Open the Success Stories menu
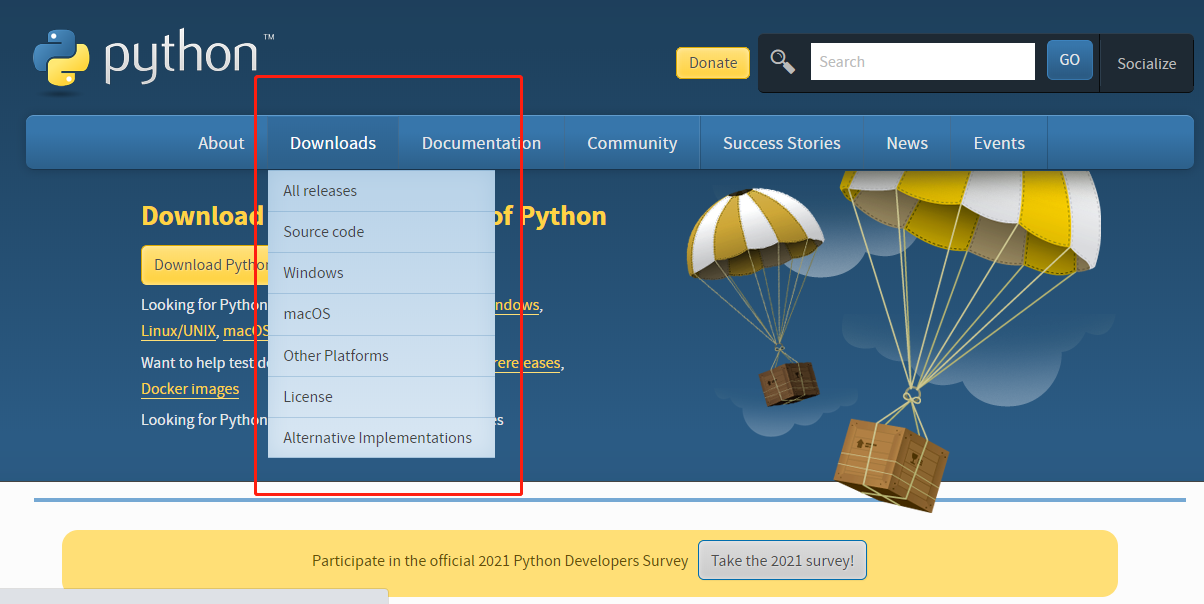The image size is (1204, 604). (782, 143)
